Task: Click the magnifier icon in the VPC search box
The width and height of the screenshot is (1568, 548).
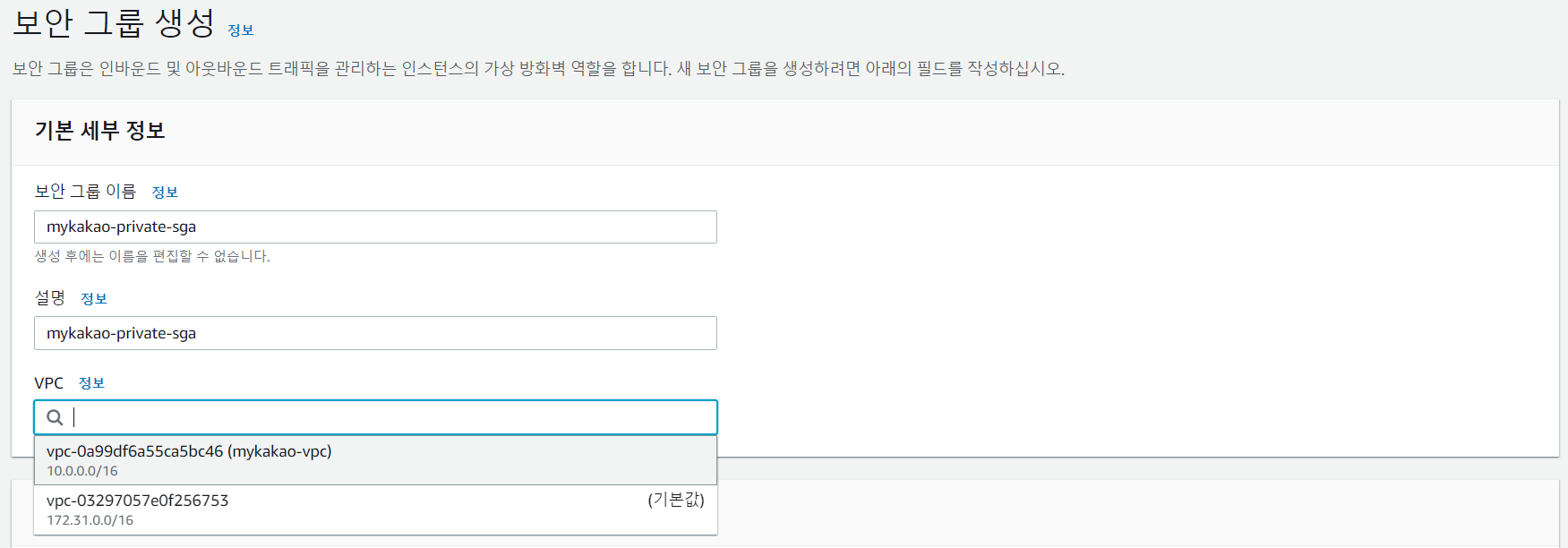Action: coord(55,417)
